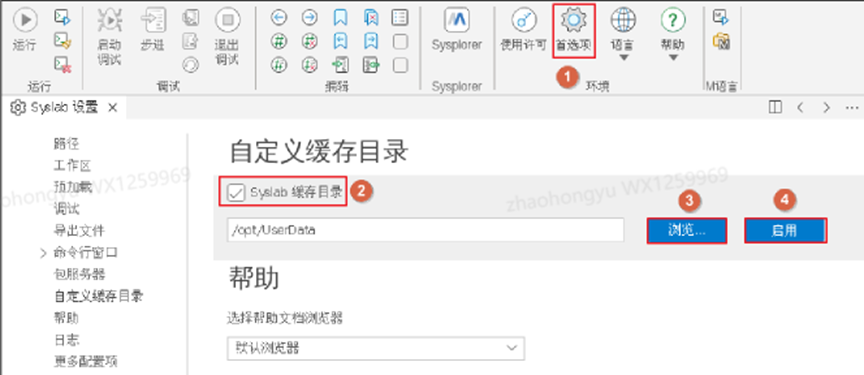Viewport: 864px width, 375px height.
Task: Click the terminal icon with blue play arrow in 运行 group
Action: pos(62,18)
